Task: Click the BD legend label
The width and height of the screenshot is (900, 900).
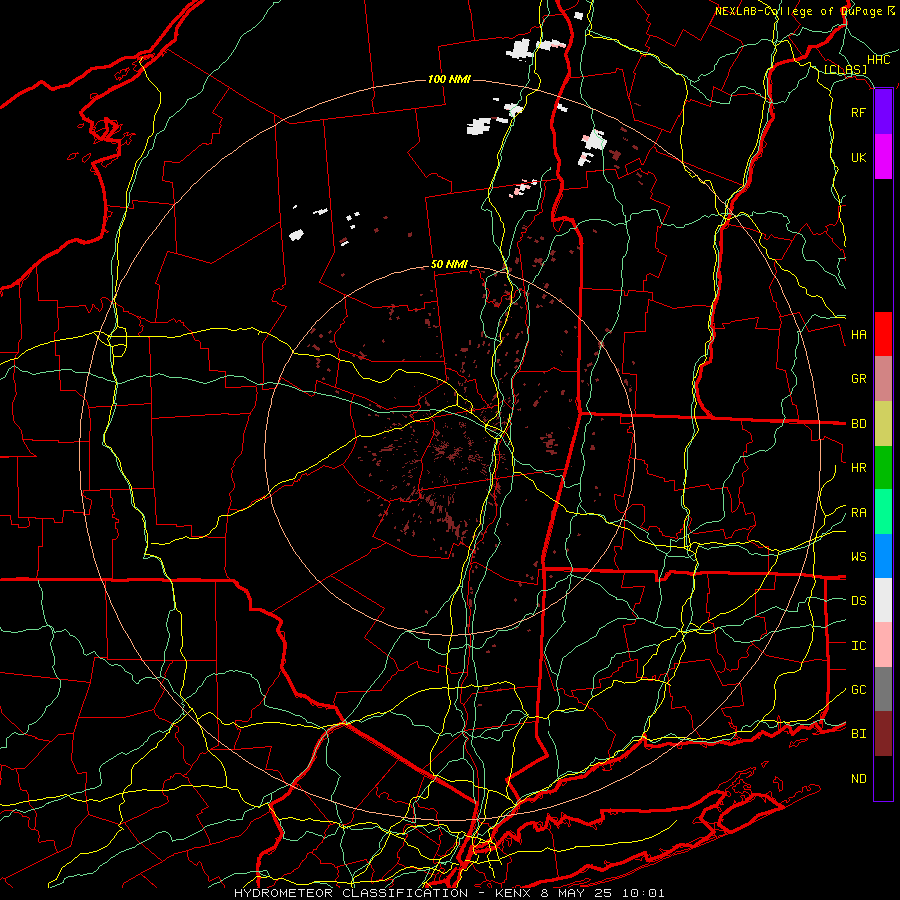Action: pyautogui.click(x=858, y=424)
